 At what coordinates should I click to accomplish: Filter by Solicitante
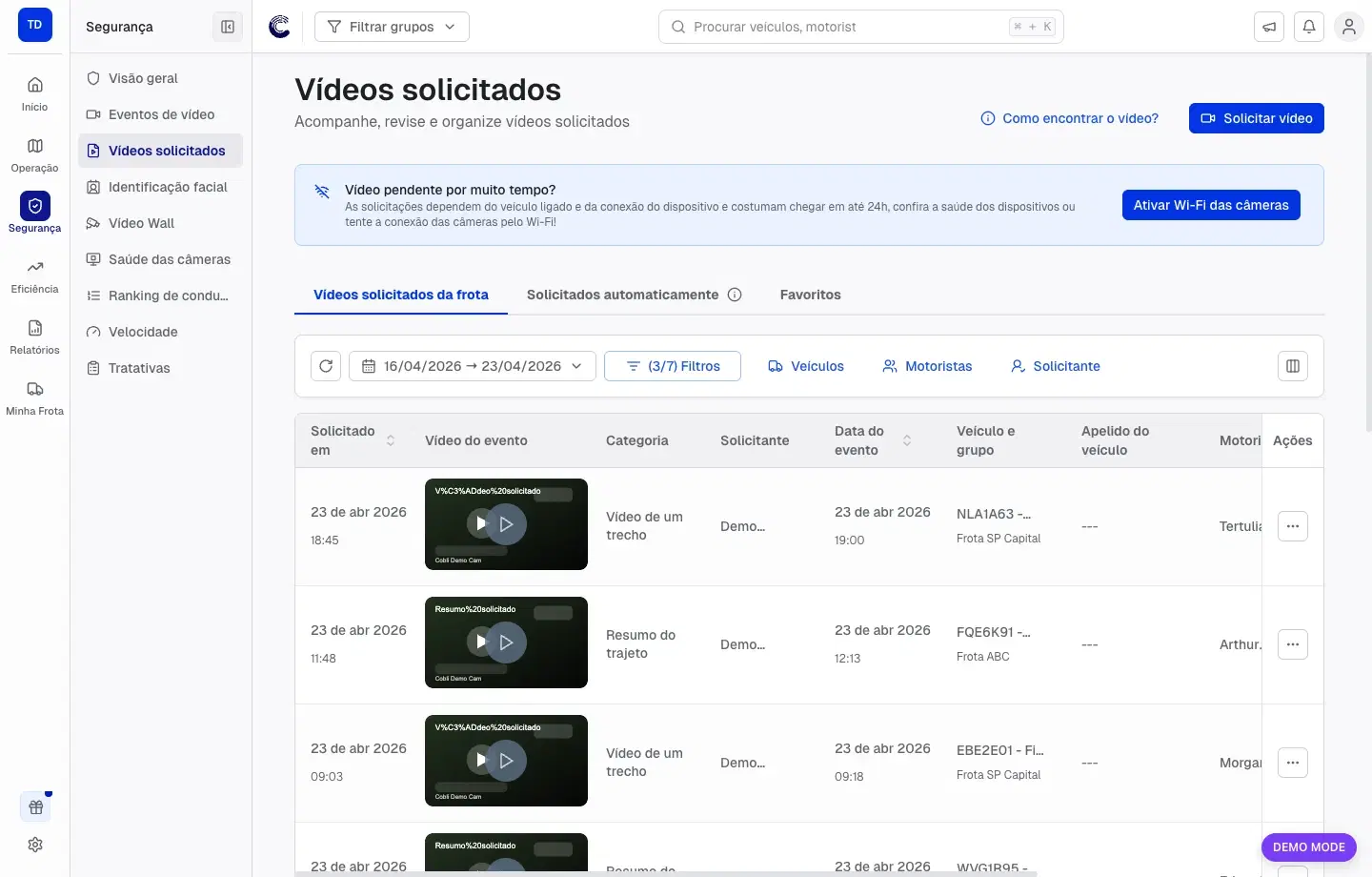[1055, 366]
